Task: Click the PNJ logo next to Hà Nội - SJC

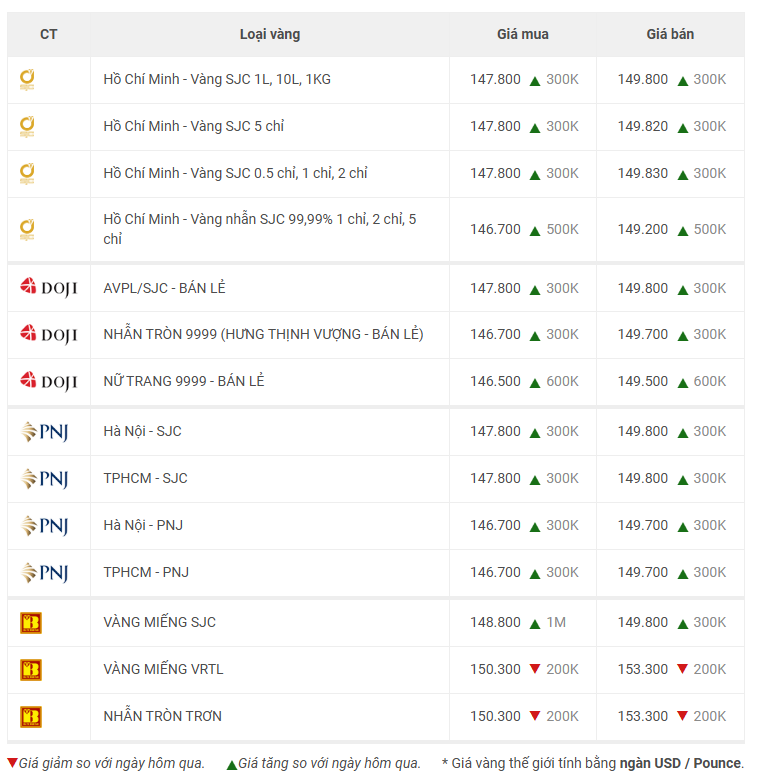Action: coord(44,432)
